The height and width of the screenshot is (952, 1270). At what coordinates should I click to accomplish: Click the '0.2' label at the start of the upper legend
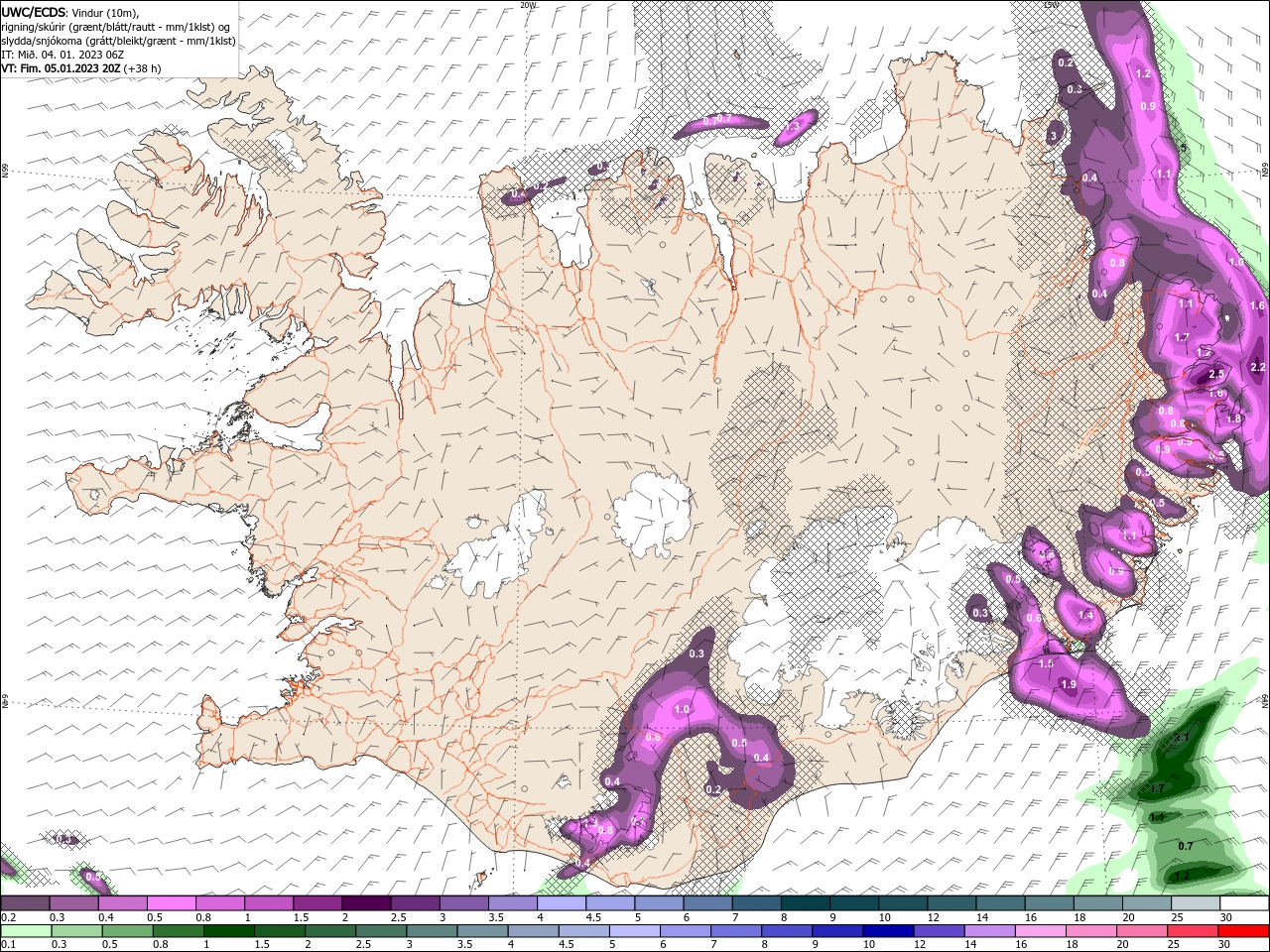pos(8,917)
